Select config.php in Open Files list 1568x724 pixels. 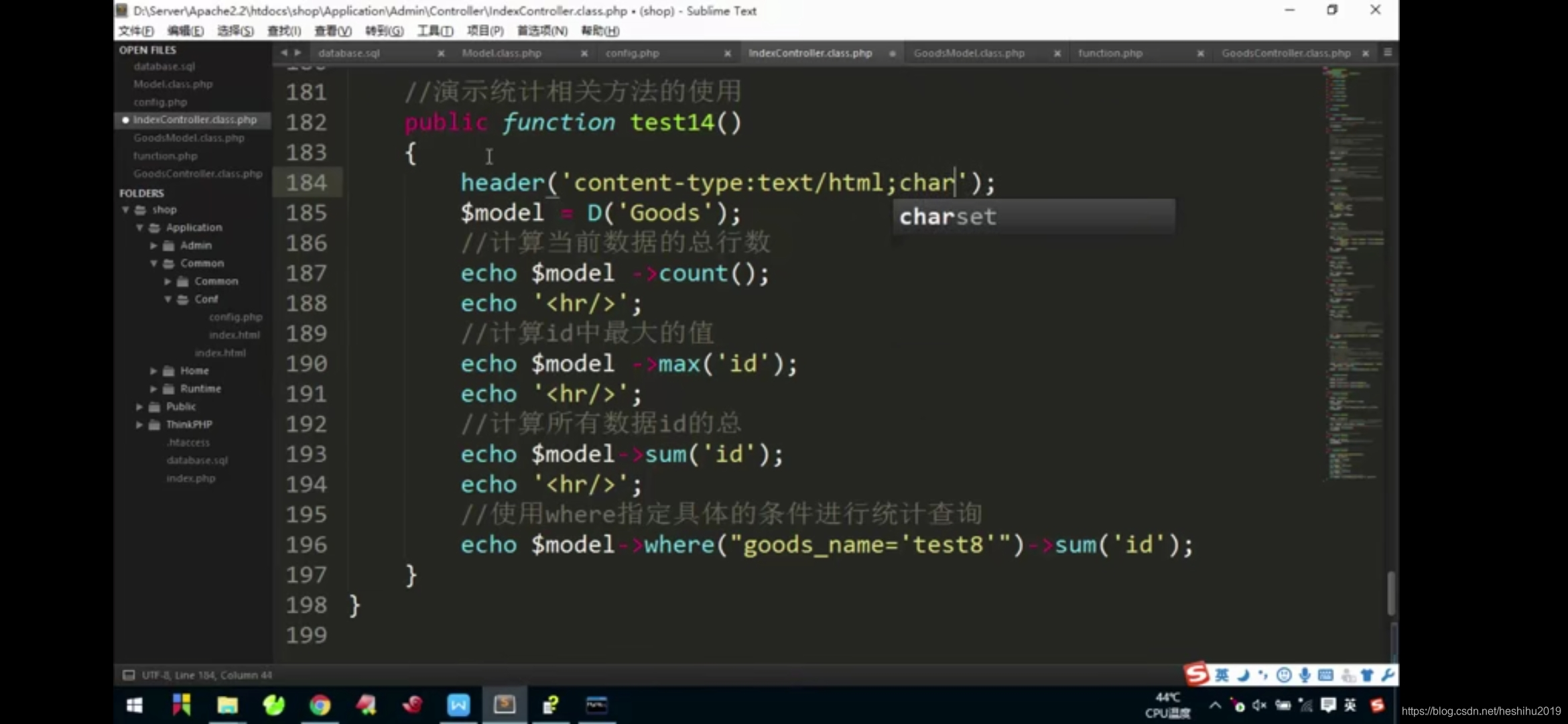pyautogui.click(x=160, y=102)
